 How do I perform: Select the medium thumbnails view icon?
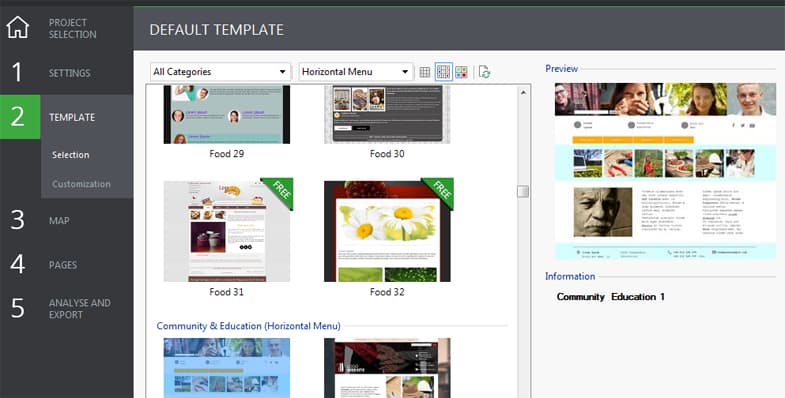coord(444,72)
